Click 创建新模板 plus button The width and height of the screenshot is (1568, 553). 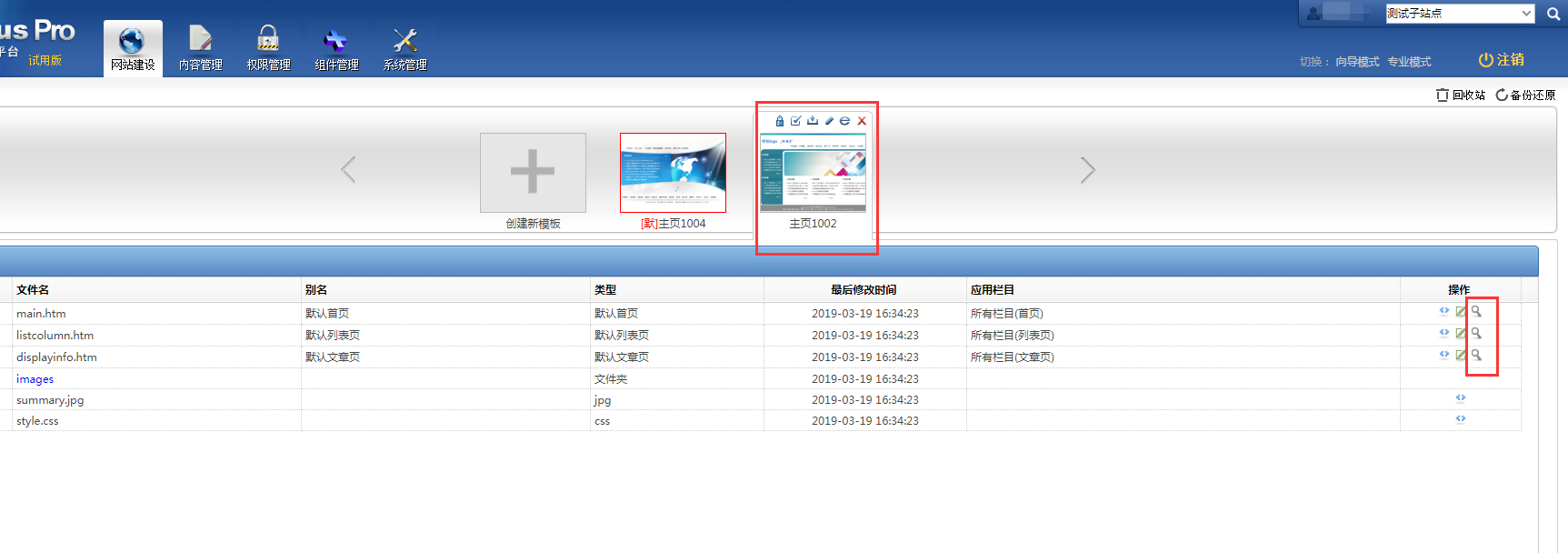click(533, 172)
